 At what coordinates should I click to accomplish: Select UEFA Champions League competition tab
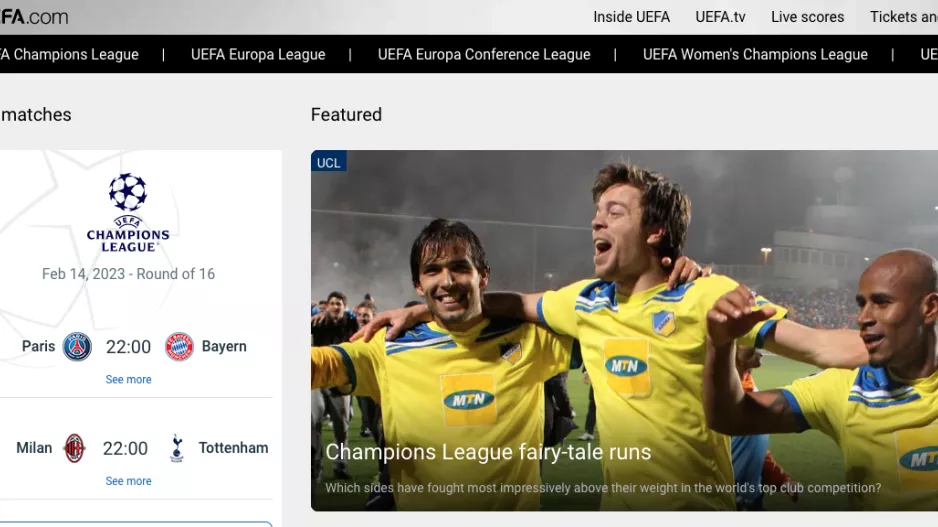click(69, 54)
